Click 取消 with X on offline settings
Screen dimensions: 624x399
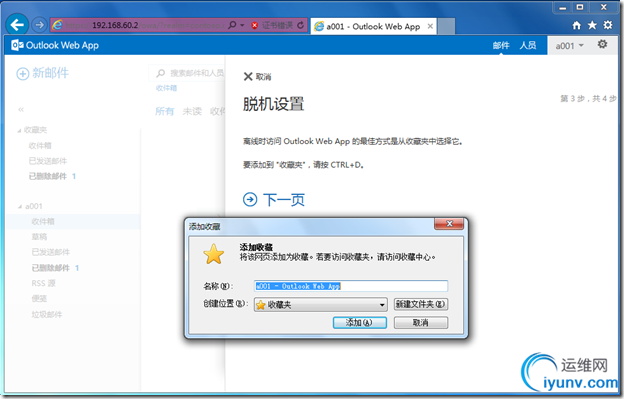click(257, 77)
